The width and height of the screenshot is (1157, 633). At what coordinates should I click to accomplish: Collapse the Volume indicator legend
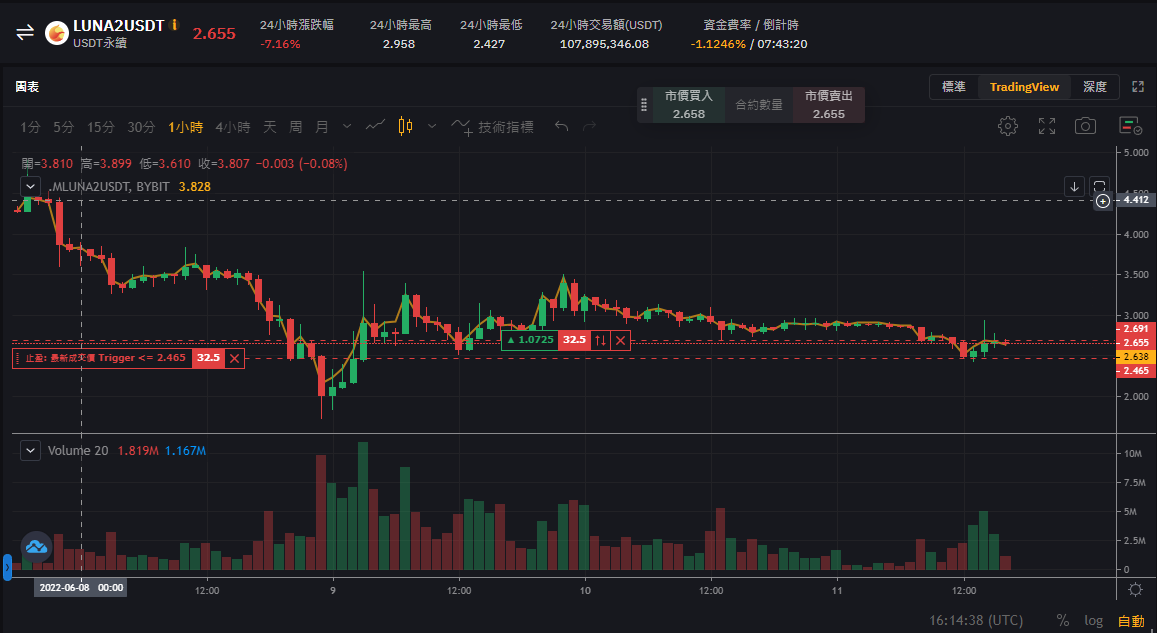click(30, 450)
